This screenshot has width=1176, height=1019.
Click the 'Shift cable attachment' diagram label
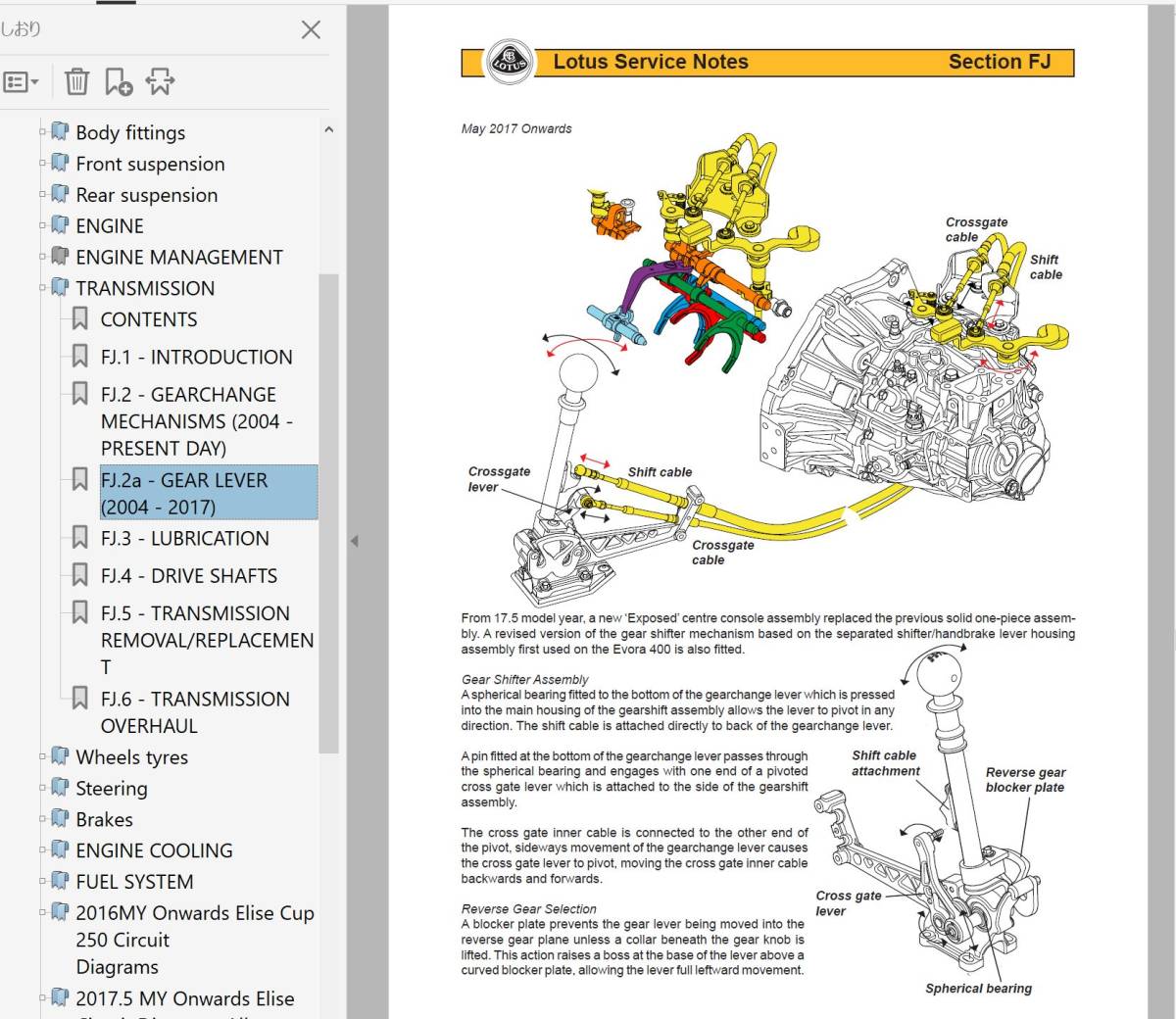coord(885,763)
